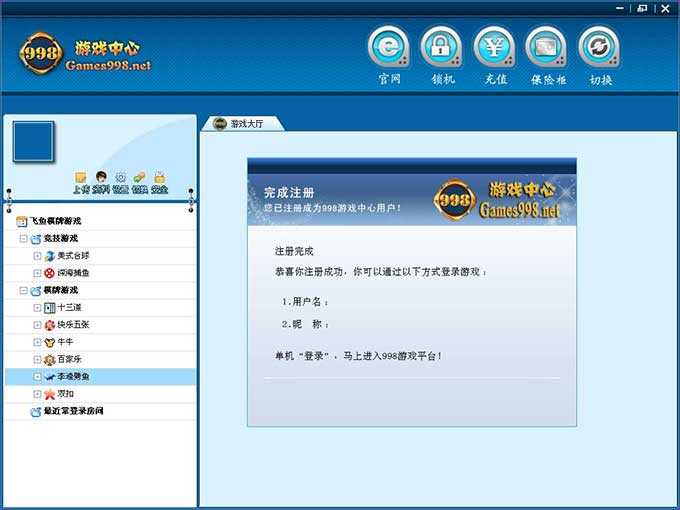Select the 百家乐 game icon

[x=49, y=360]
